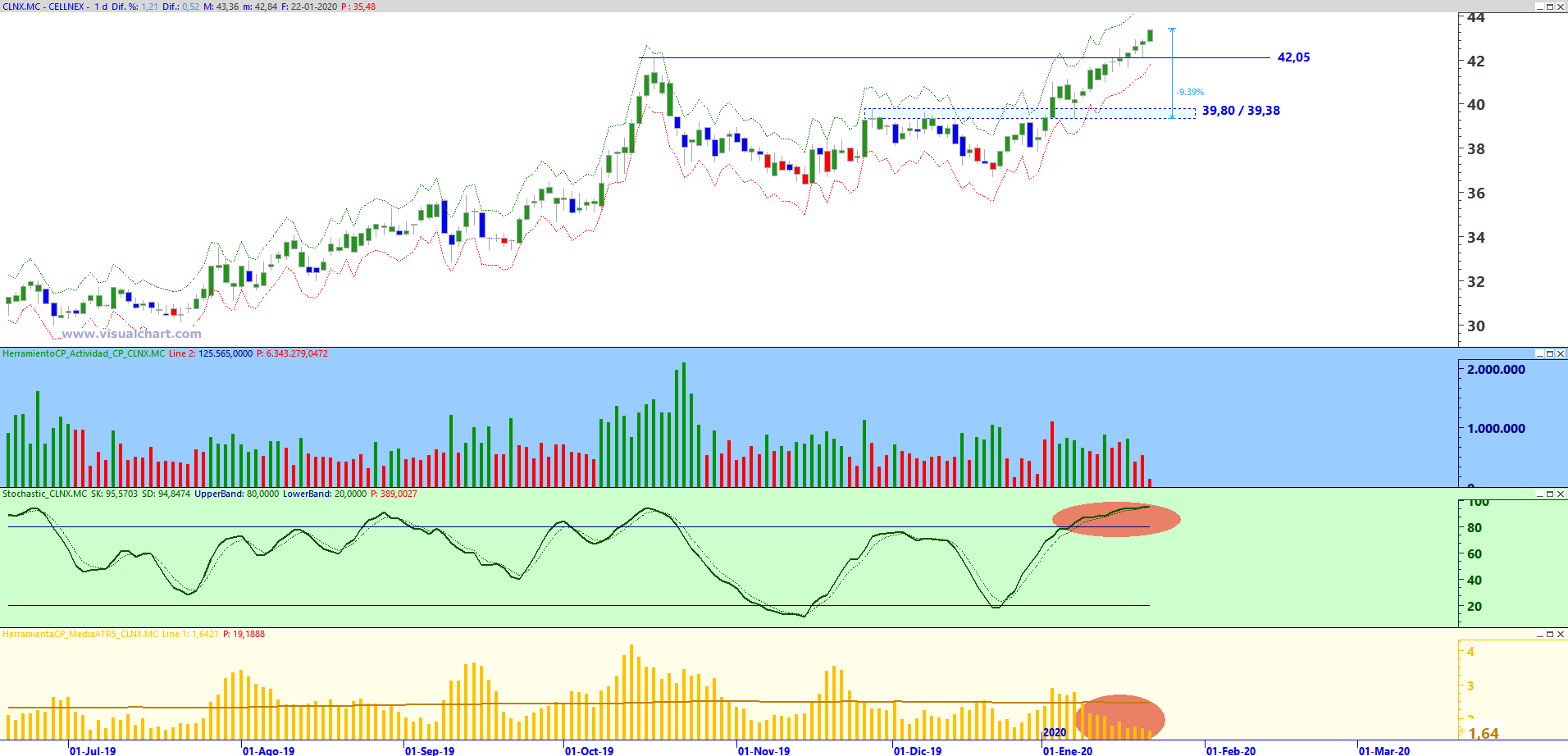Click the 'P: 389,0027' stochastic parameter
Image resolution: width=1568 pixels, height=756 pixels.
pyautogui.click(x=394, y=494)
